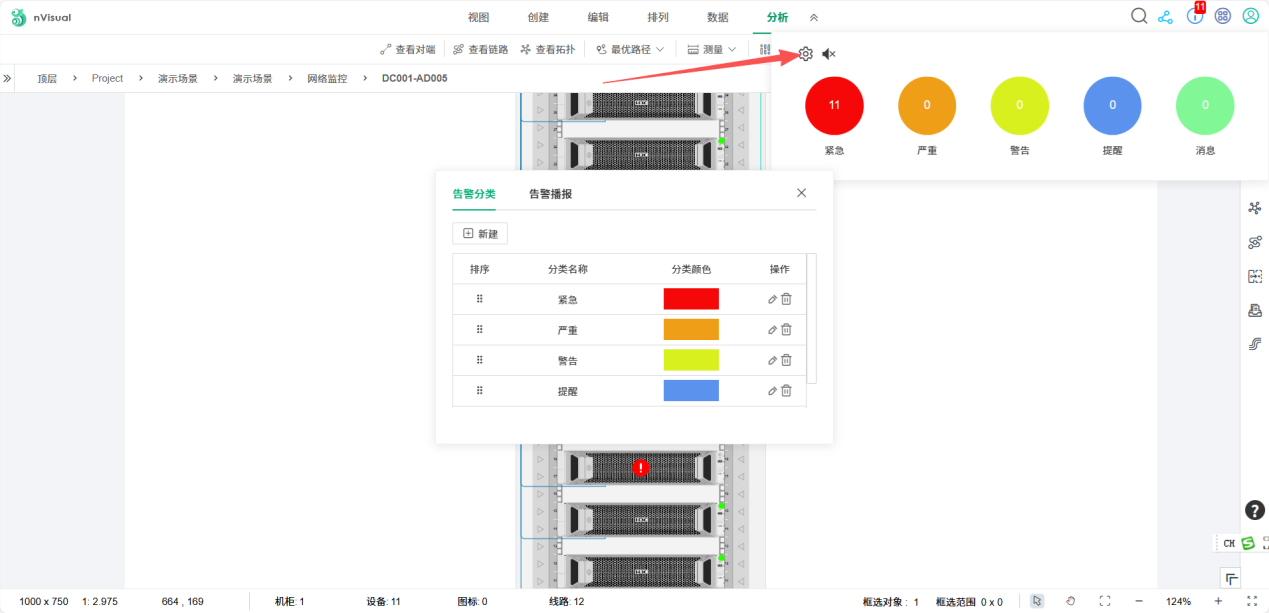Click the orange 严重 alarm circle
The height and width of the screenshot is (613, 1269).
(x=927, y=105)
